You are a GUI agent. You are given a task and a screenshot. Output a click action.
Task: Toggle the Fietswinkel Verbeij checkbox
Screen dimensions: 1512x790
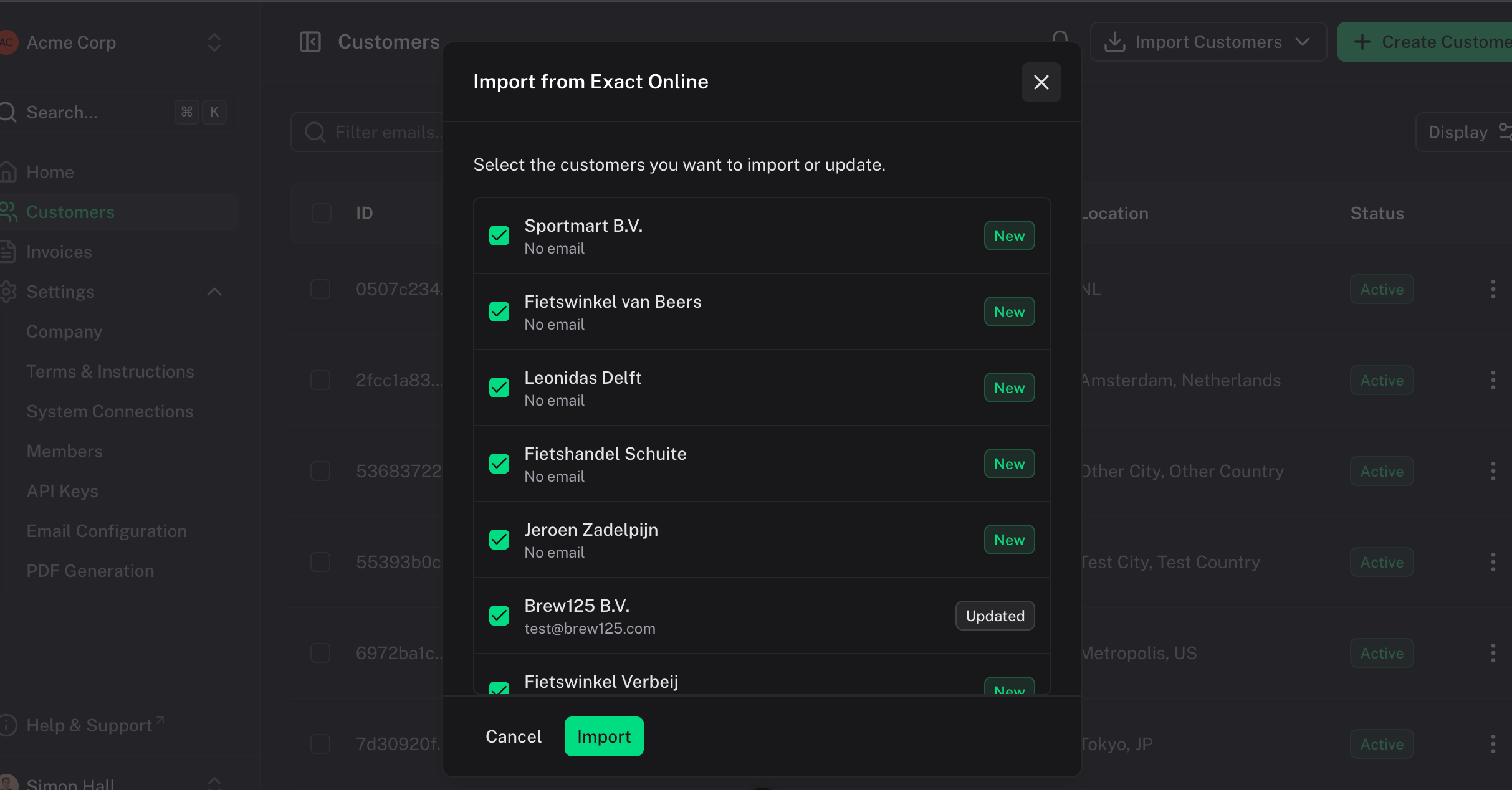point(499,688)
